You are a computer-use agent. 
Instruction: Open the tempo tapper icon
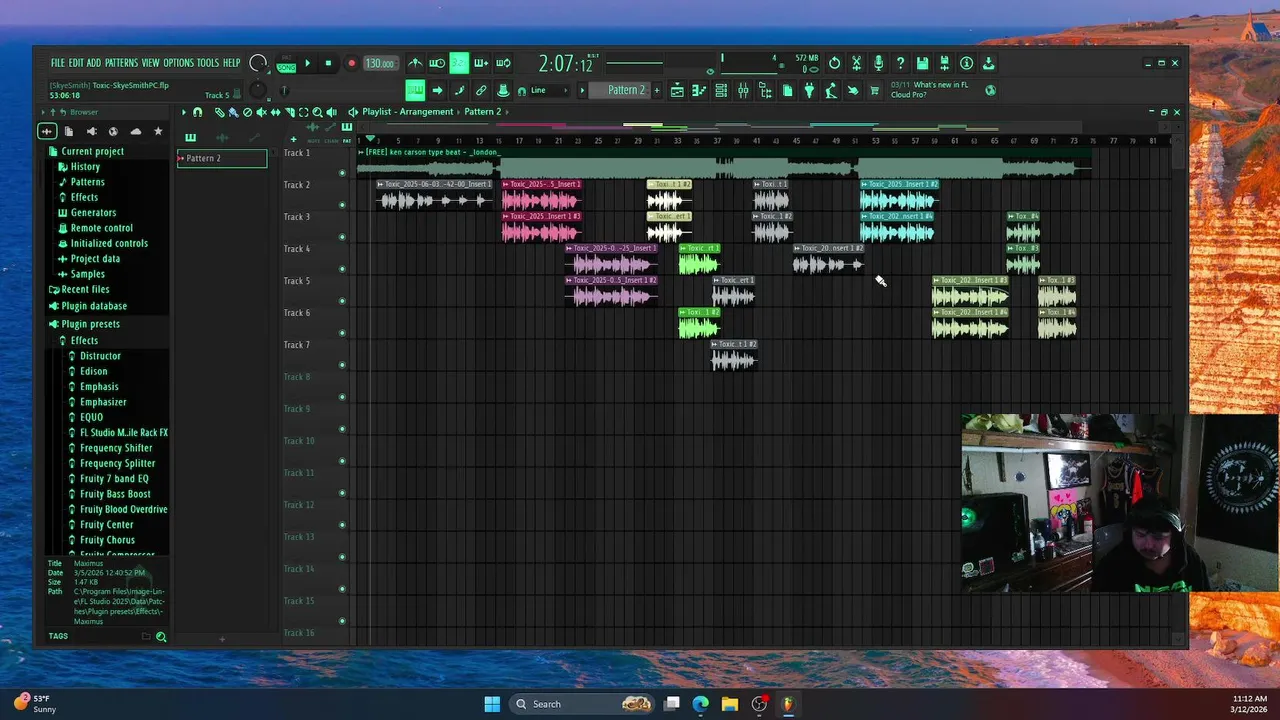[831, 90]
